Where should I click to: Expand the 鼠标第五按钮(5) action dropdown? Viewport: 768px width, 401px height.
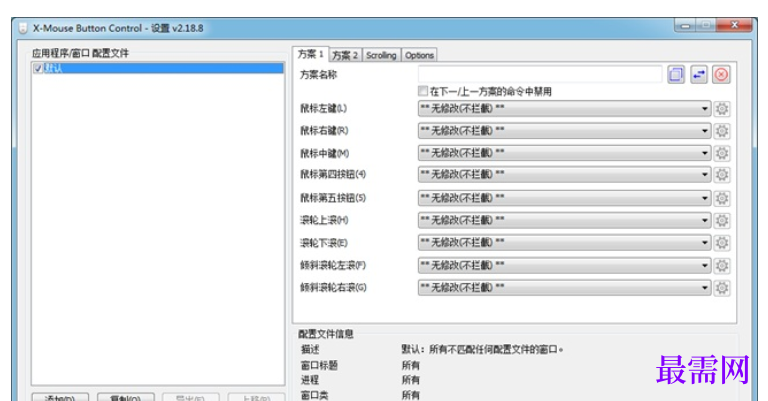(x=564, y=198)
